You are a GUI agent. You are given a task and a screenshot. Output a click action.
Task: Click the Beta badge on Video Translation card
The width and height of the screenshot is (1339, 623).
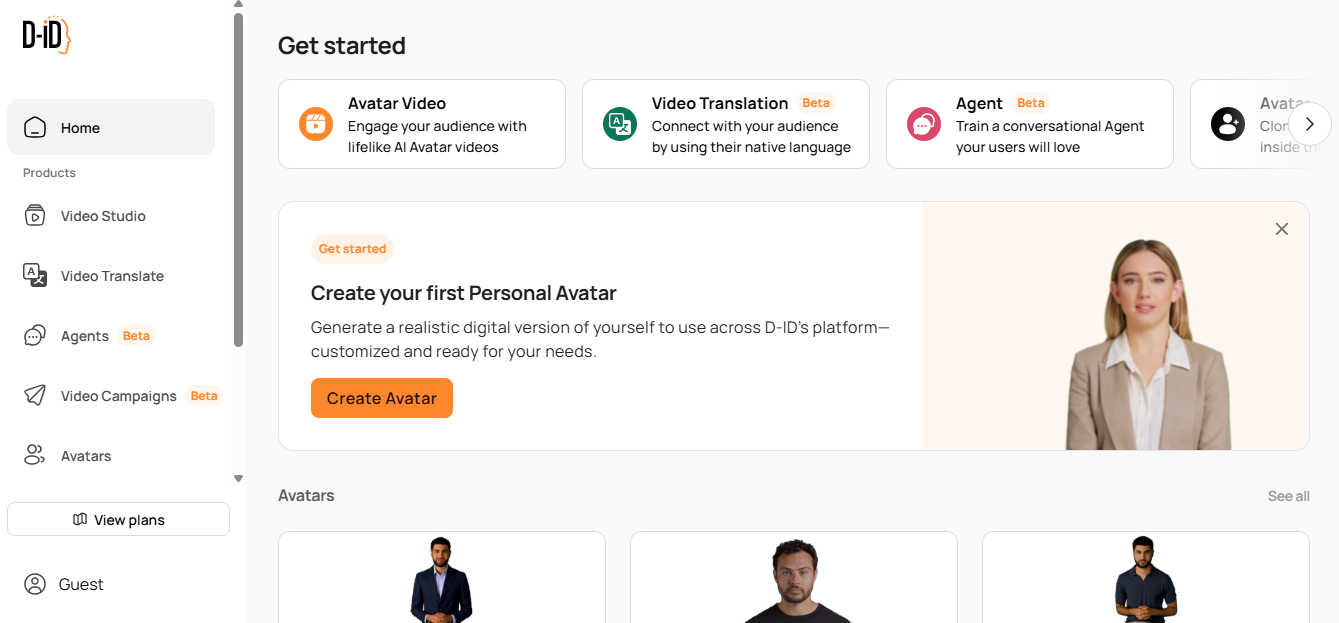(x=816, y=103)
